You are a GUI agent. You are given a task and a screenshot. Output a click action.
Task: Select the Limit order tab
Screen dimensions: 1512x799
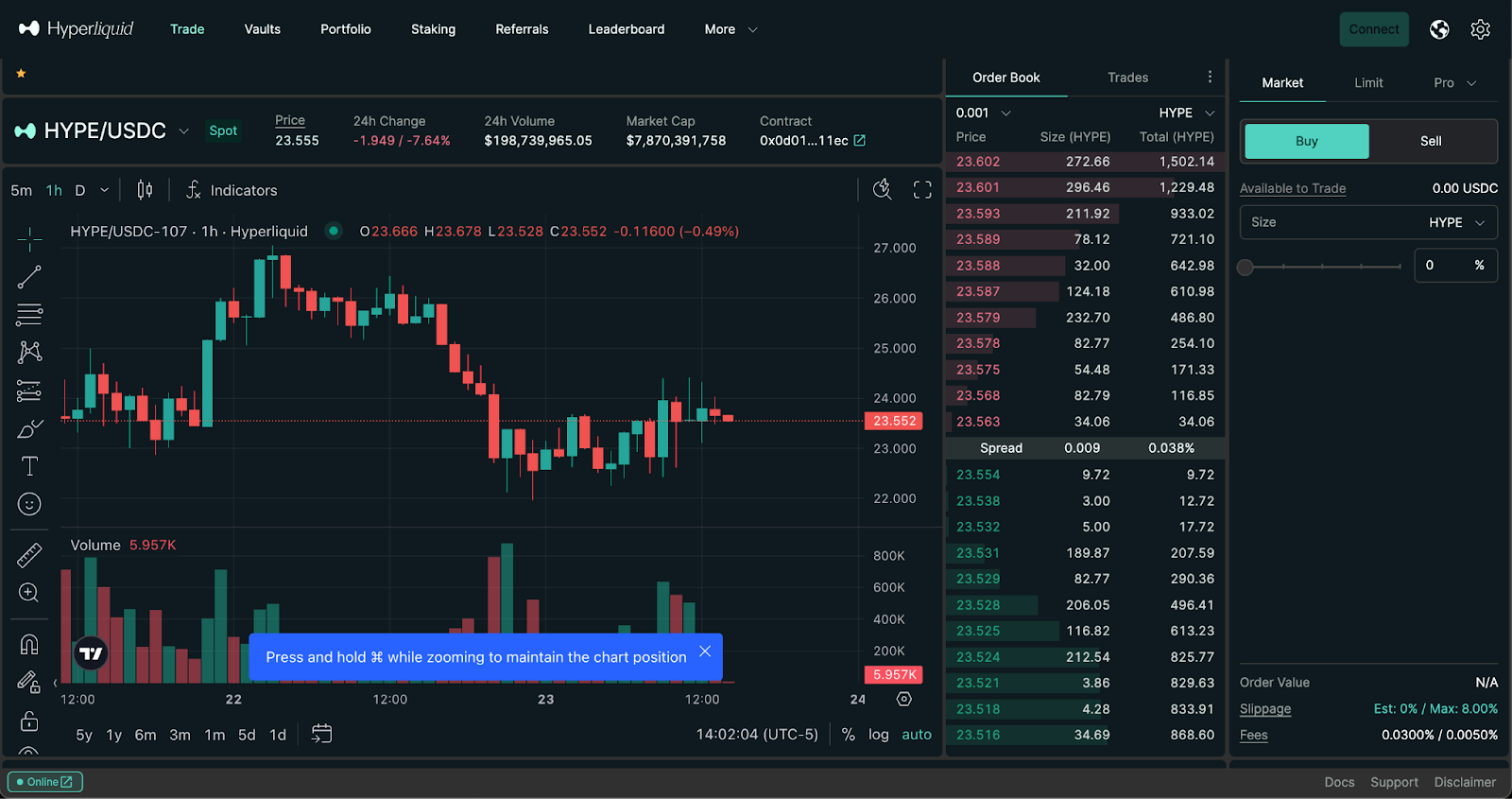pos(1368,83)
